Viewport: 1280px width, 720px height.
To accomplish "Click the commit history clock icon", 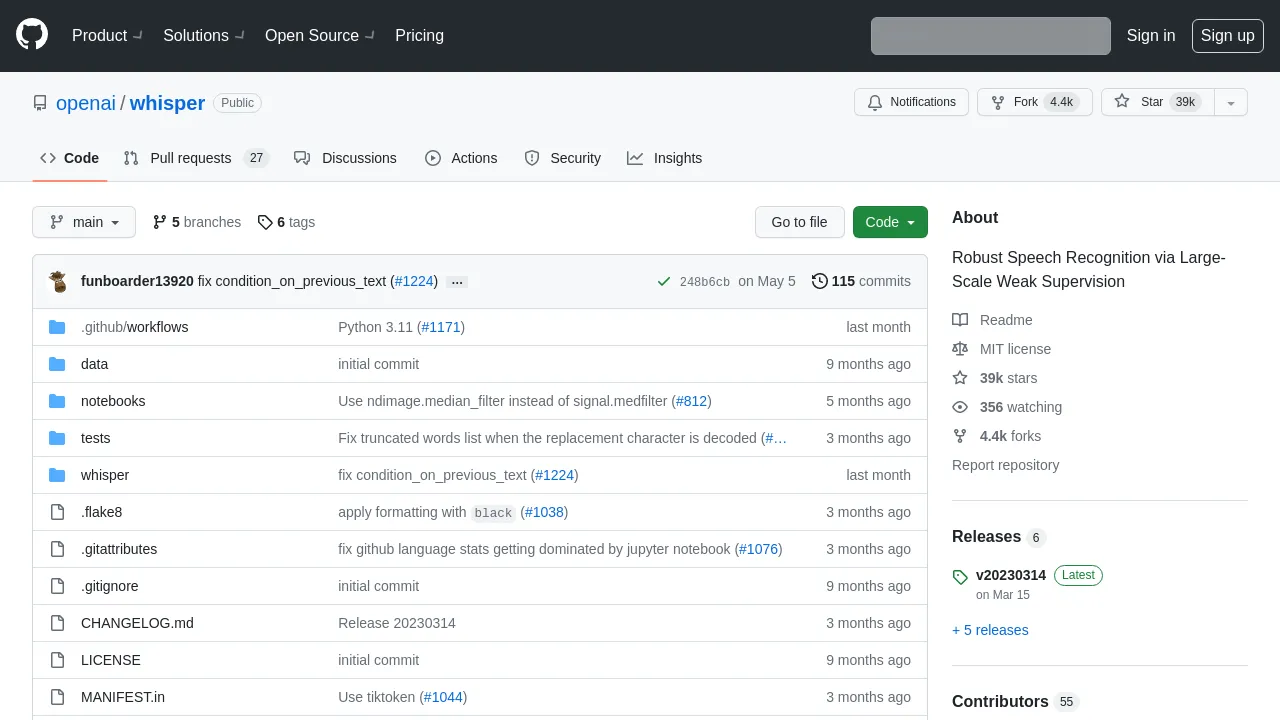I will [x=820, y=281].
